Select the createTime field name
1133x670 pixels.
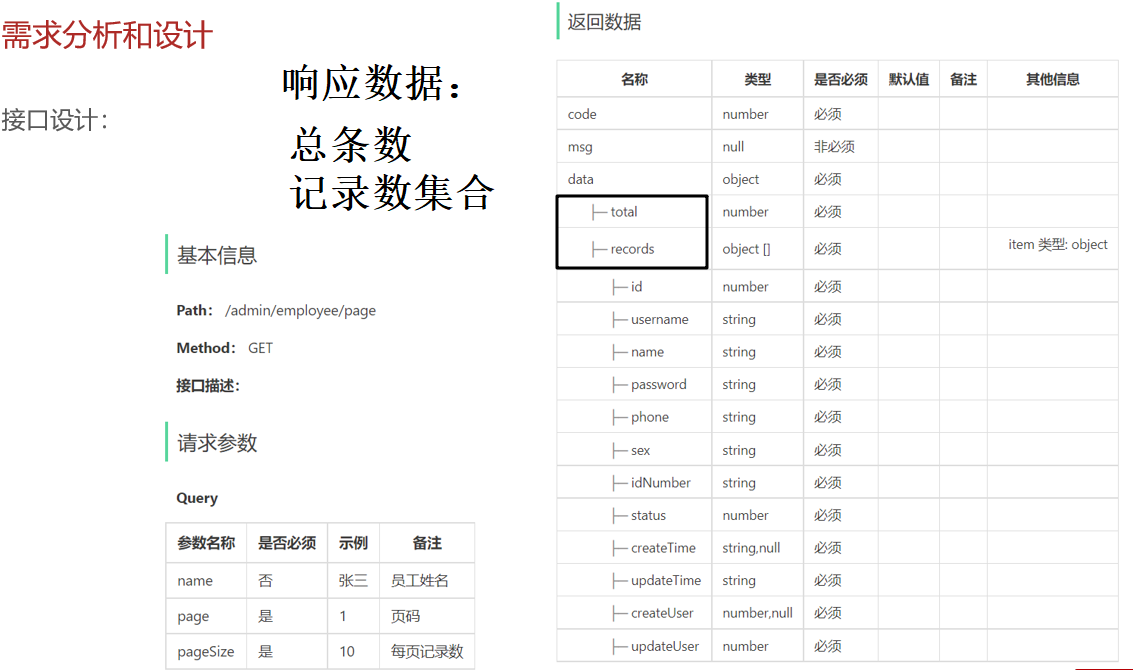[x=663, y=548]
